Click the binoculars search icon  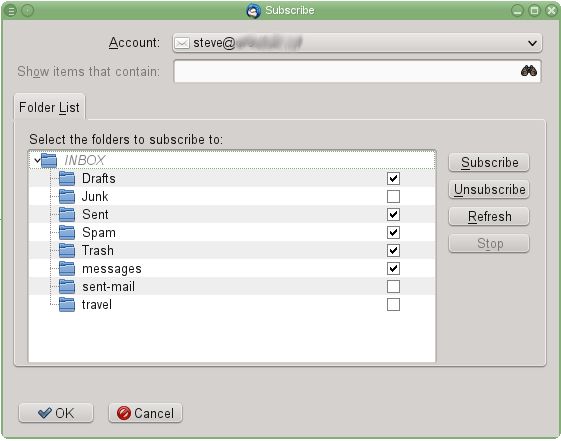(x=528, y=71)
